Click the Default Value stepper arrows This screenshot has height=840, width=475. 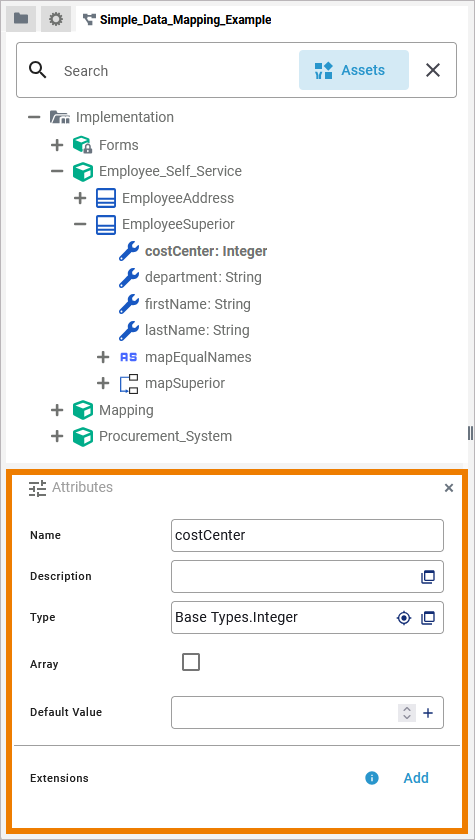tap(407, 712)
